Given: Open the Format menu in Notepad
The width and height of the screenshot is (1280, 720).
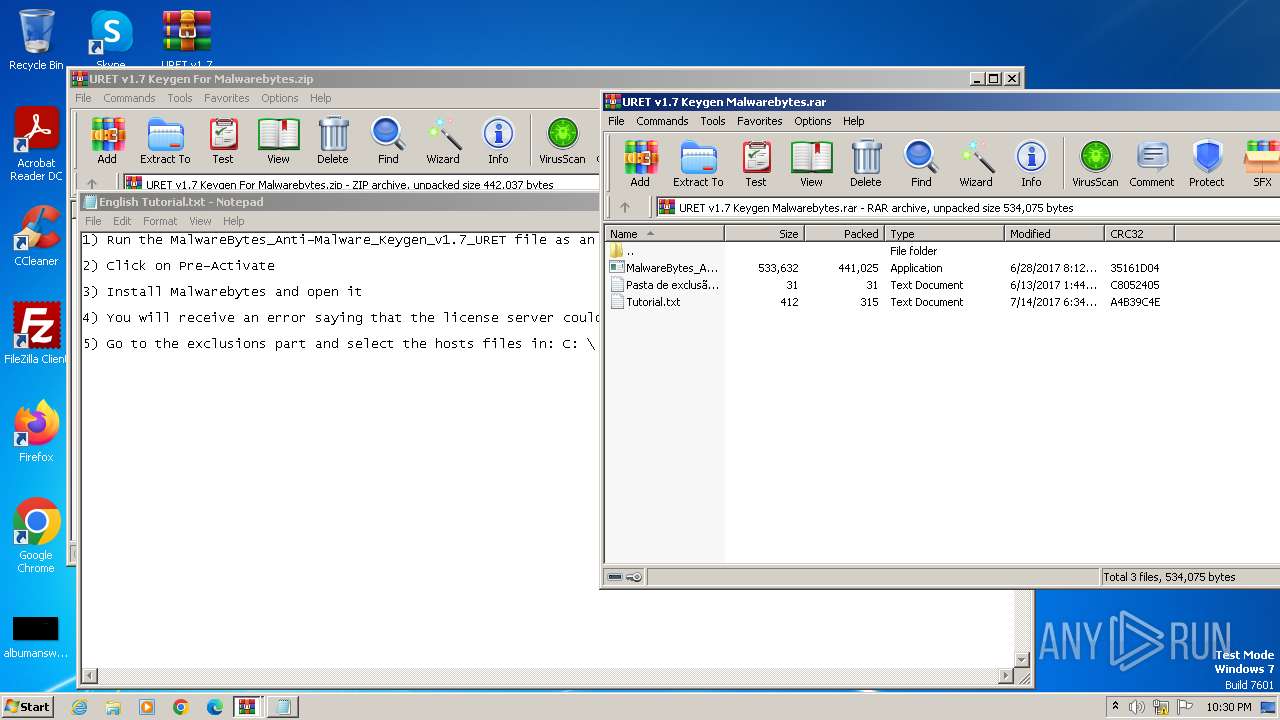Looking at the screenshot, I should coord(160,221).
